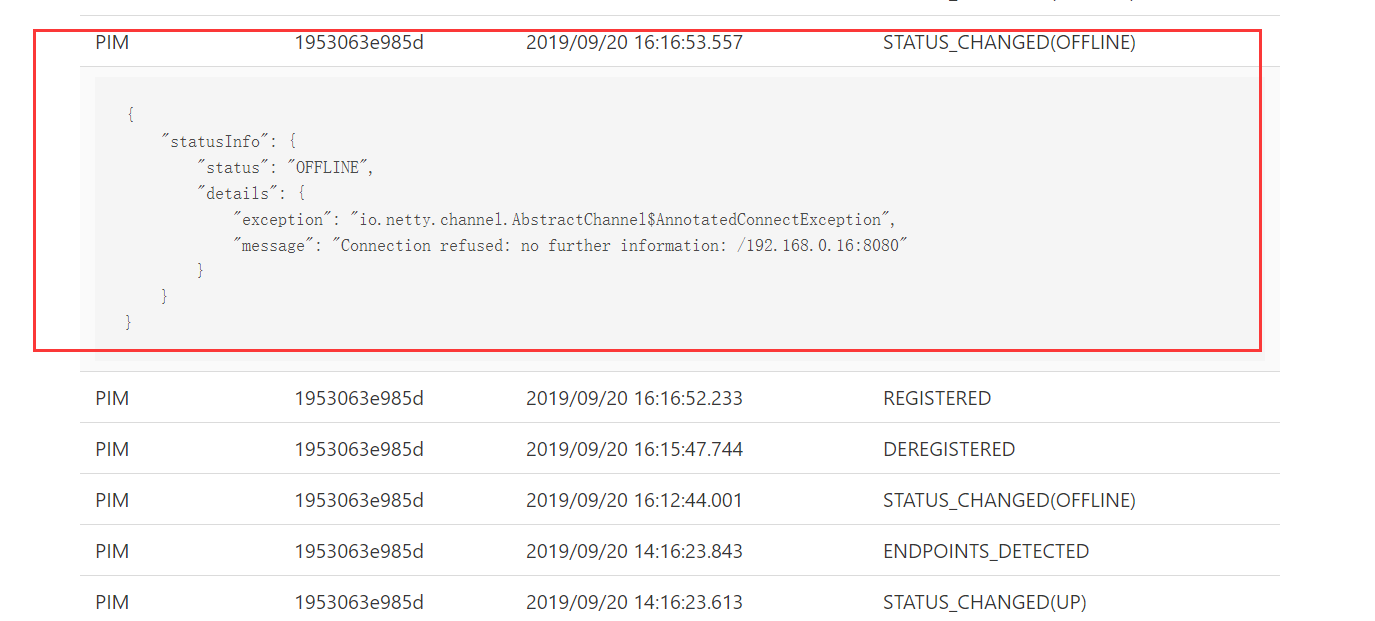Screen dimensions: 1375x621
Task: Select the STATUS_CHANGED(OFFLINE) event at 16:12:44
Action: [x=1009, y=500]
